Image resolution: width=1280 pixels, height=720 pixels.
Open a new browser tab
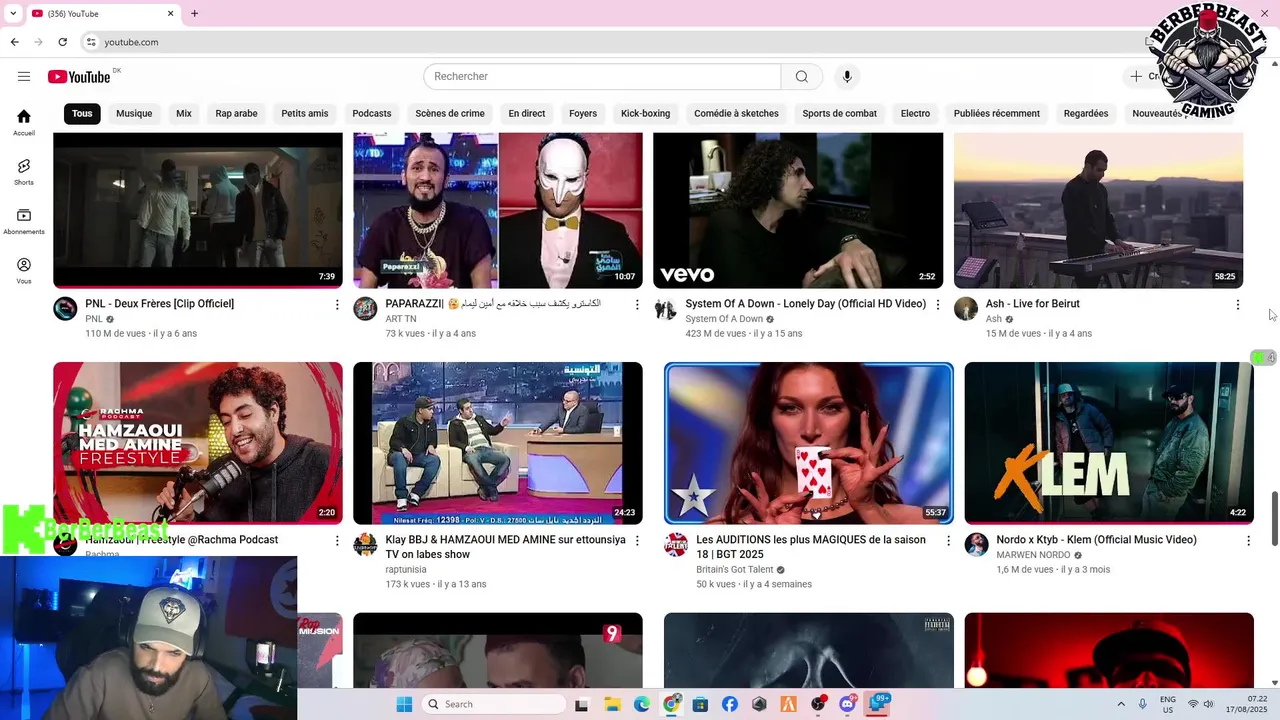[194, 13]
